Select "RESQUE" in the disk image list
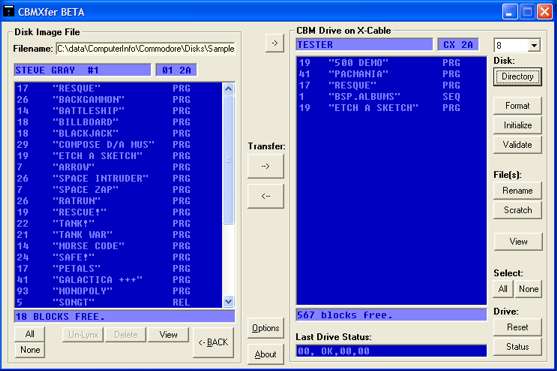The height and width of the screenshot is (371, 557). coord(118,88)
